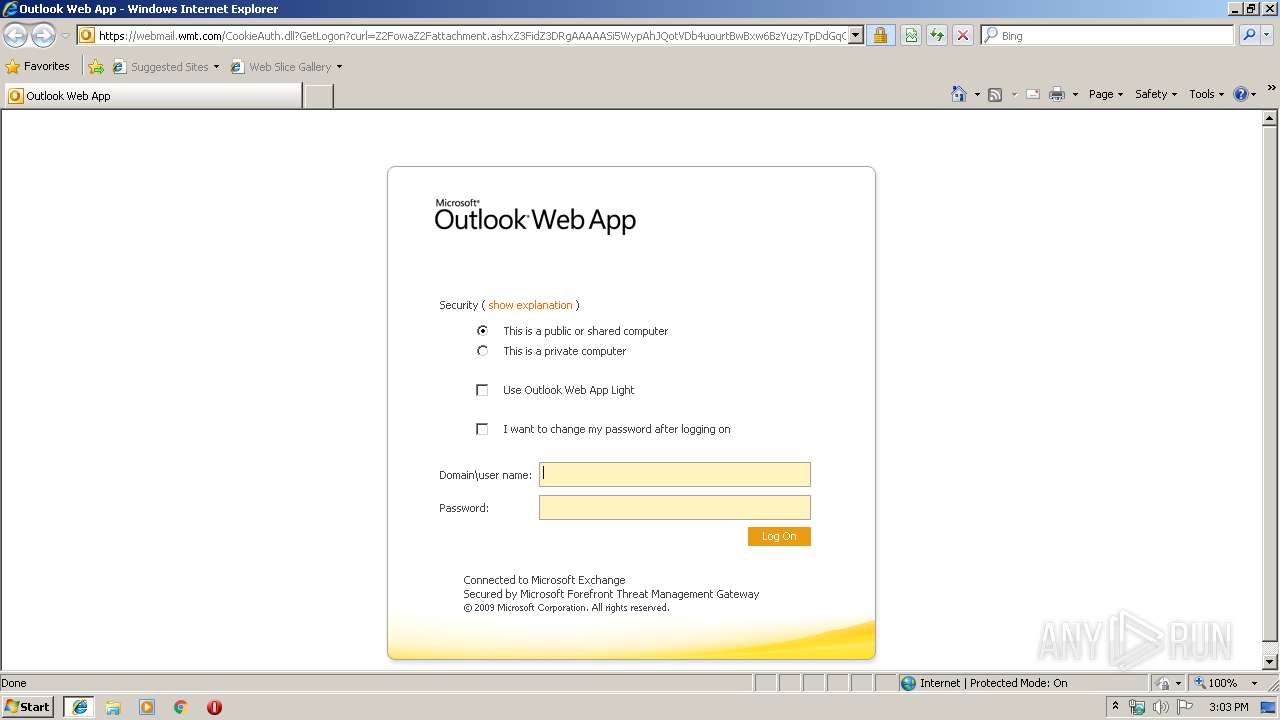The image size is (1280, 720).
Task: Open Recent Pages dropdown arrow
Action: pyautogui.click(x=65, y=36)
